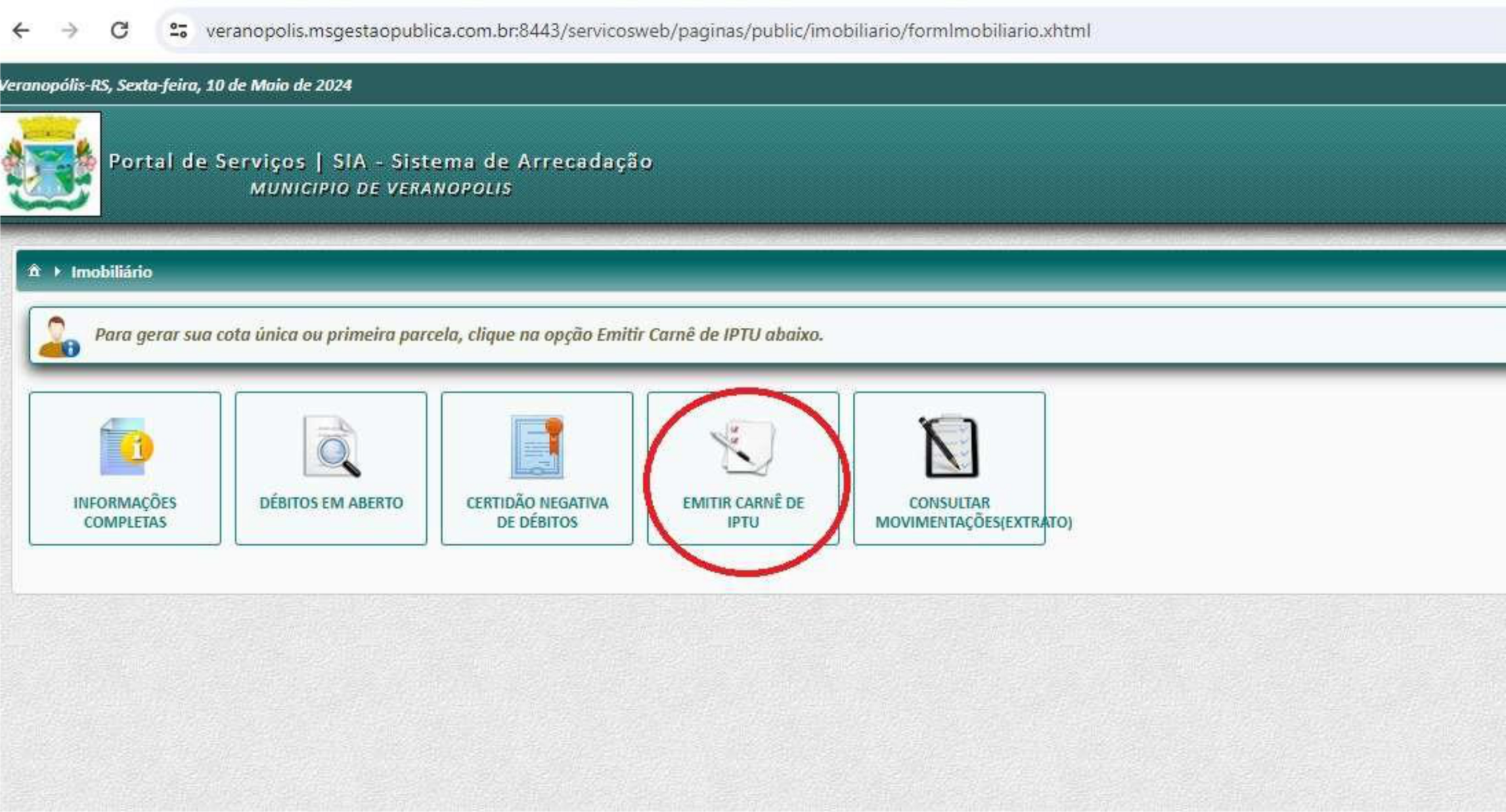
Task: Reload the page with refresh icon
Action: (120, 30)
